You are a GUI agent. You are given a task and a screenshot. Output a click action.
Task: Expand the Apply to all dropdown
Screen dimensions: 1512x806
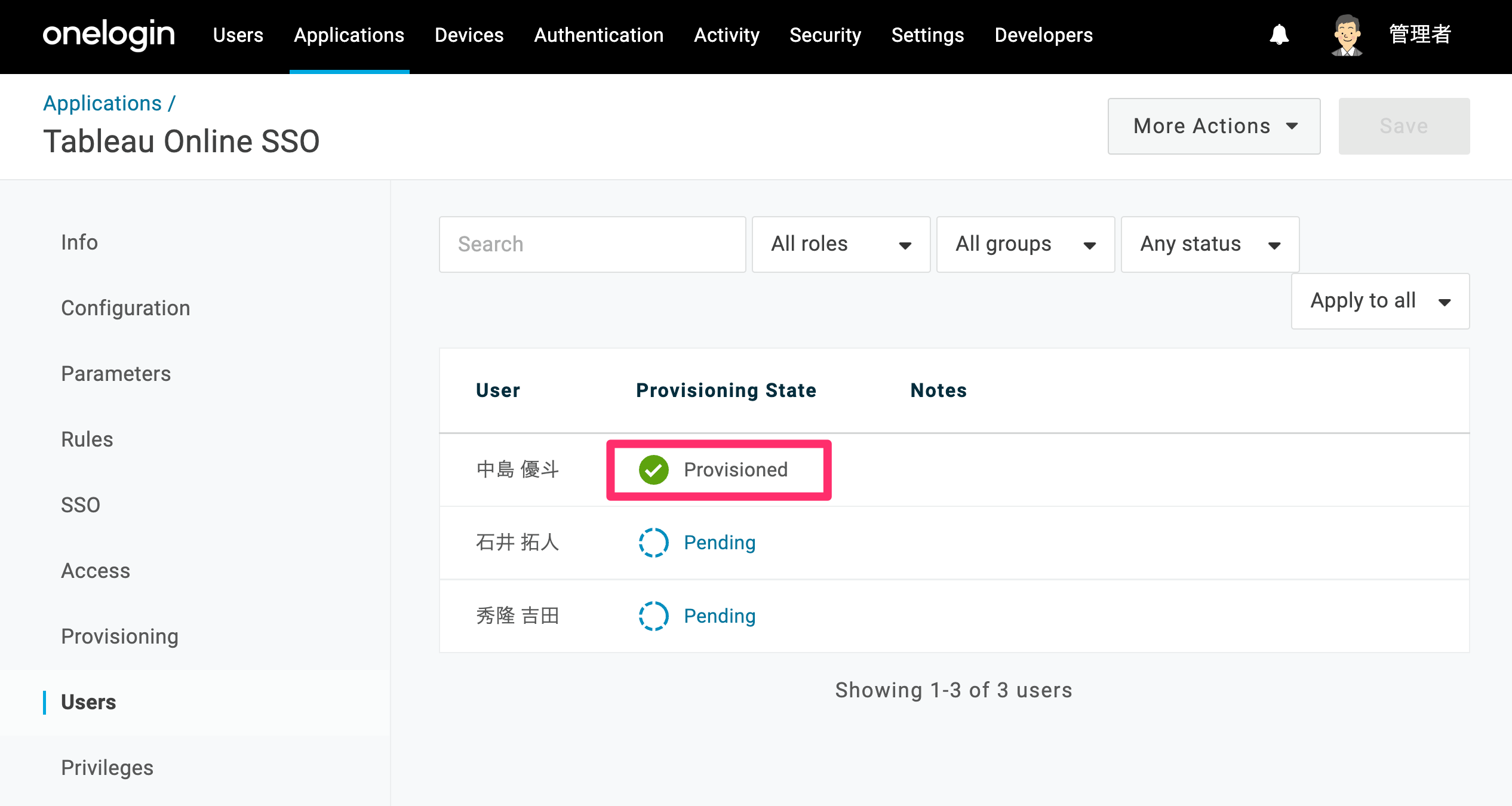pyautogui.click(x=1380, y=301)
